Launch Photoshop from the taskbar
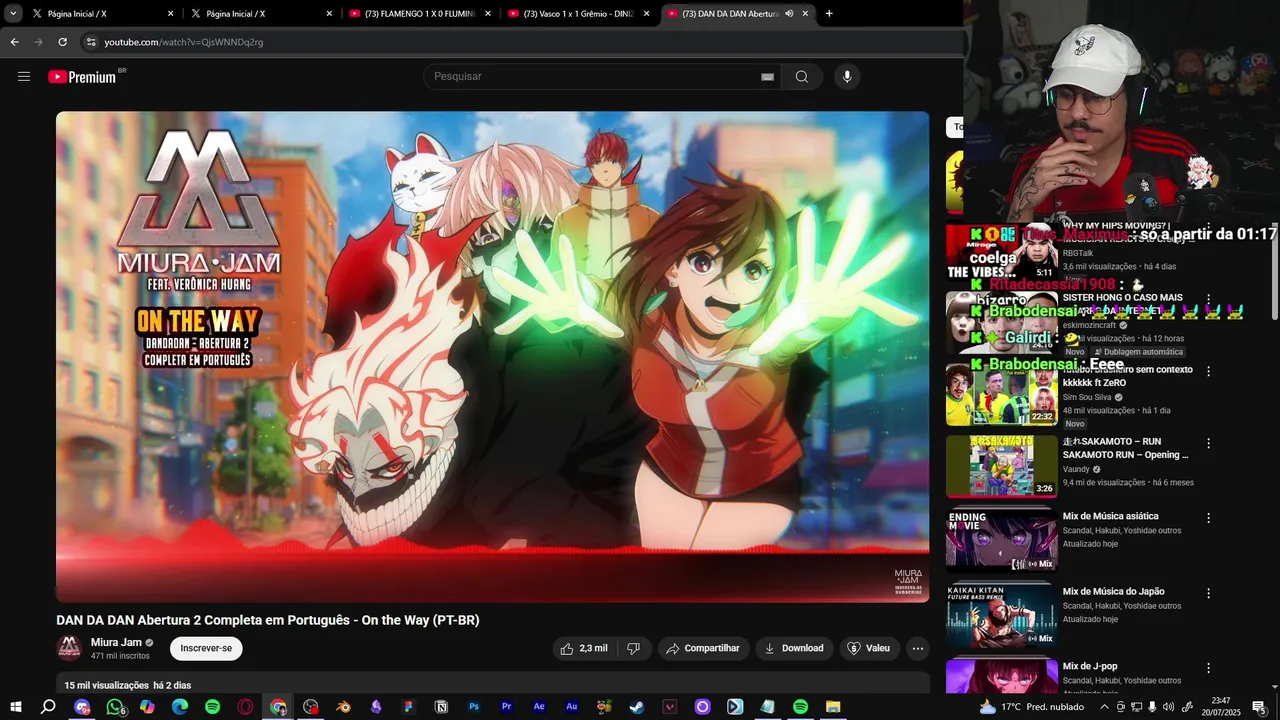This screenshot has height=720, width=1280. 474,707
